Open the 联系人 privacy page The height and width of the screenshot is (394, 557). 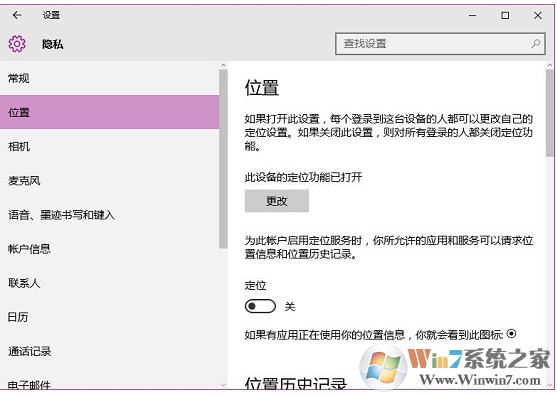[x=109, y=283]
